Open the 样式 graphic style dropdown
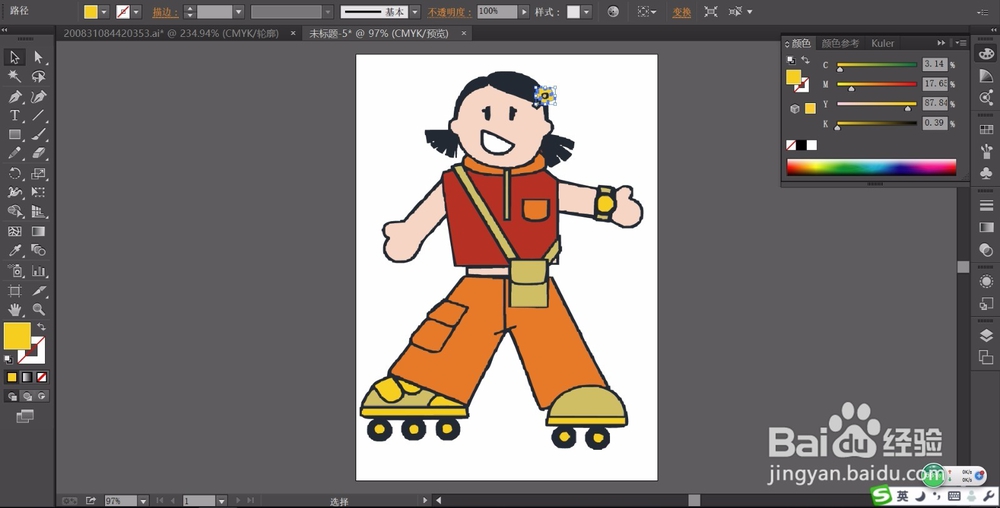Screen dimensions: 1000x508 (587, 12)
